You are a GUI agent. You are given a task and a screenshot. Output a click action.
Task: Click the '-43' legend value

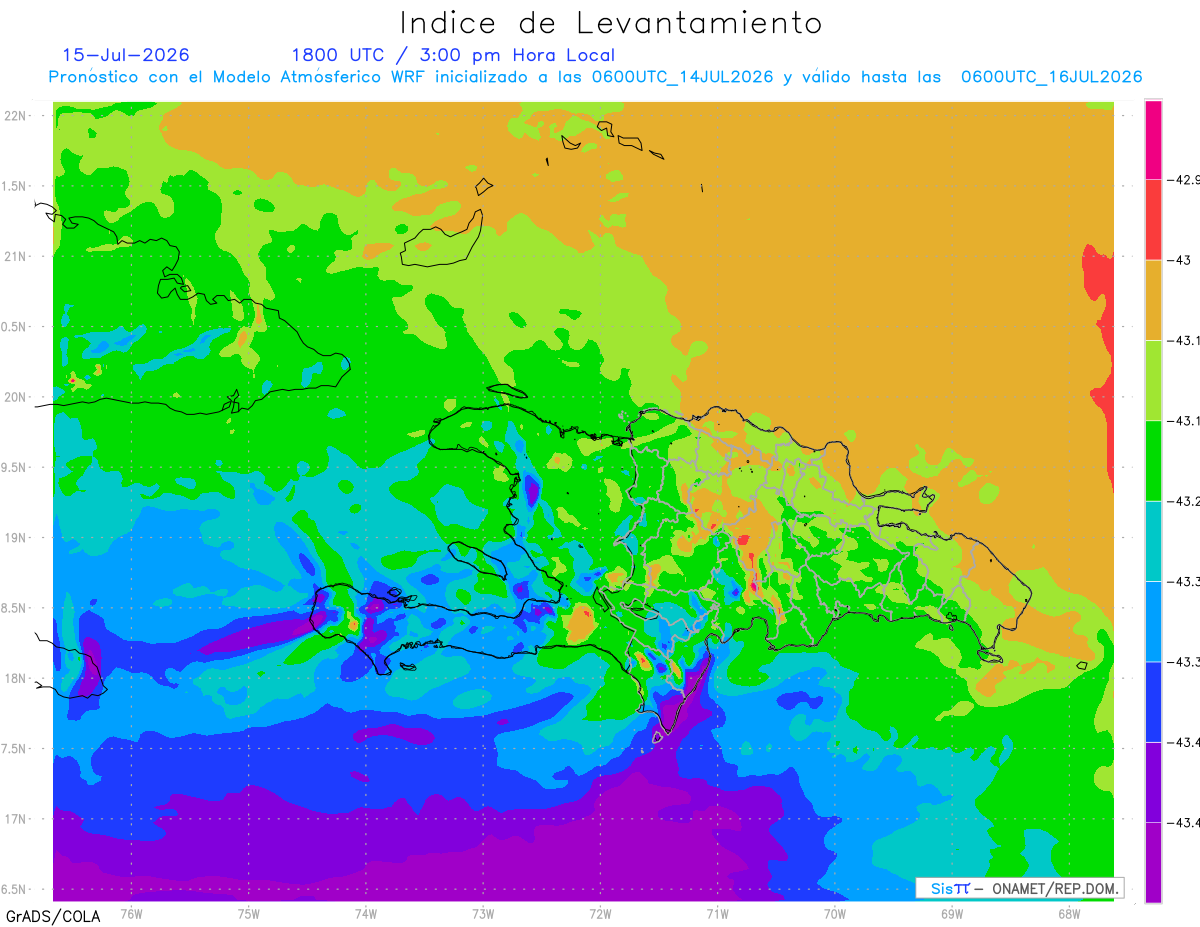pyautogui.click(x=1179, y=260)
